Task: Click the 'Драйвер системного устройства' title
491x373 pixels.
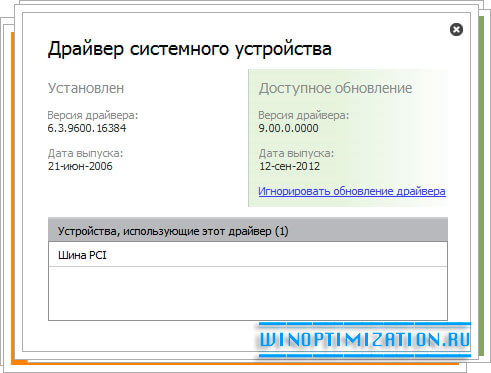Action: tap(190, 49)
